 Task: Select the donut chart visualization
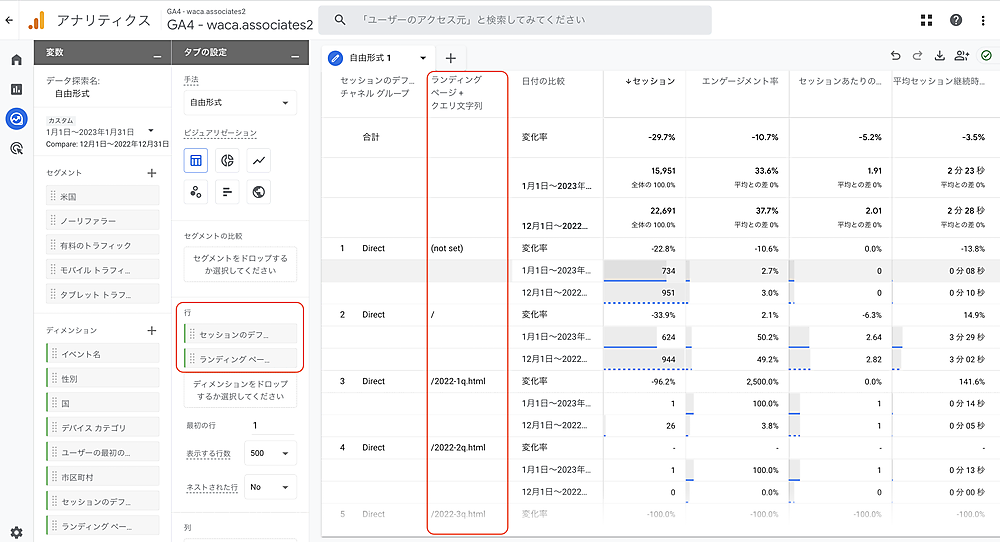tap(228, 160)
